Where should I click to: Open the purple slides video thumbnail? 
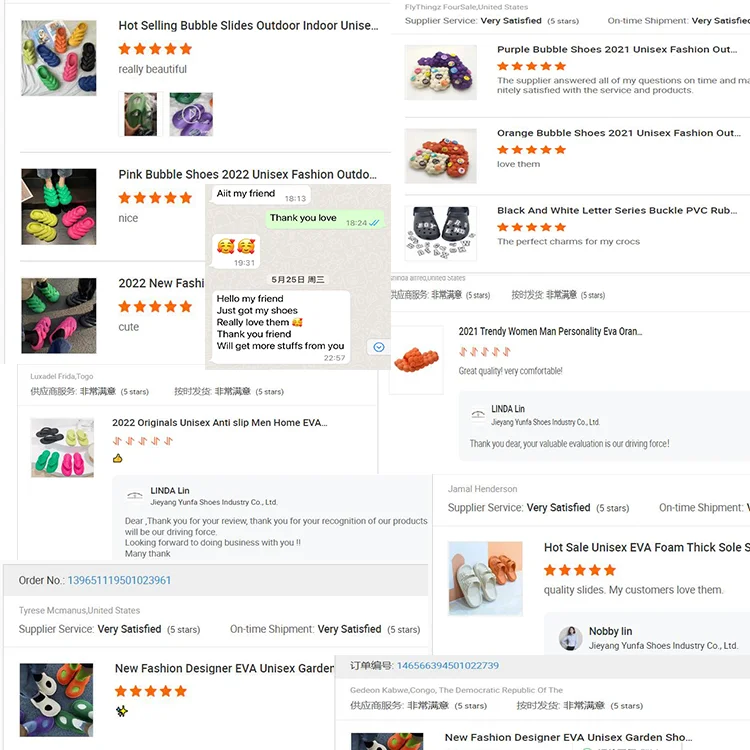coord(191,114)
